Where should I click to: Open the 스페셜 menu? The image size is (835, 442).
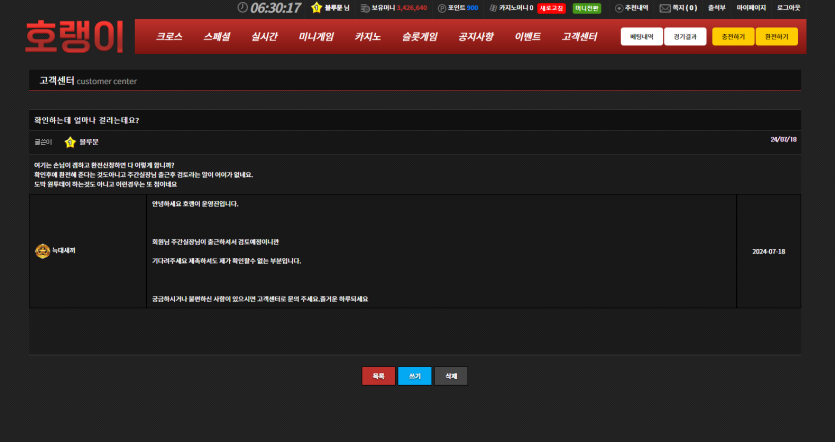[217, 37]
